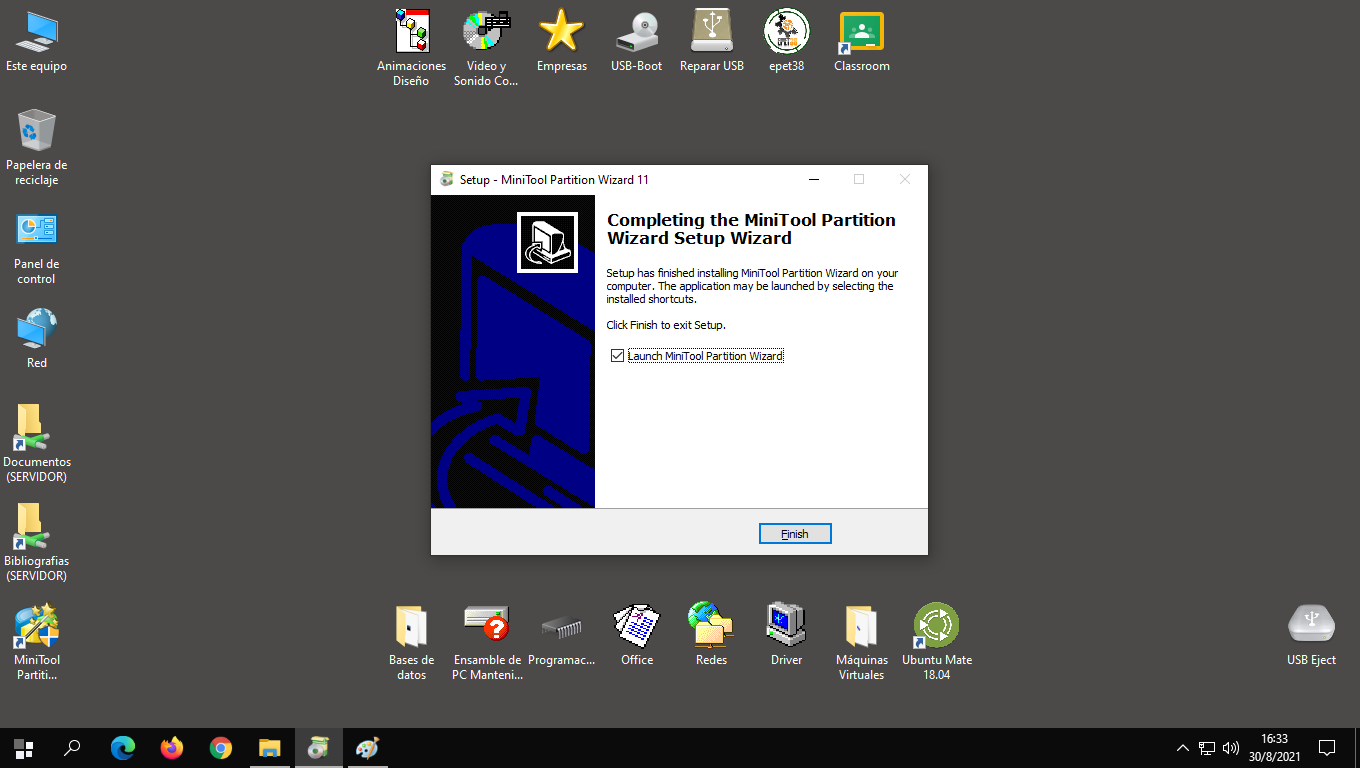The height and width of the screenshot is (768, 1360).
Task: Uncheck Launch MiniTool Partition Wizard checkbox
Action: (617, 356)
